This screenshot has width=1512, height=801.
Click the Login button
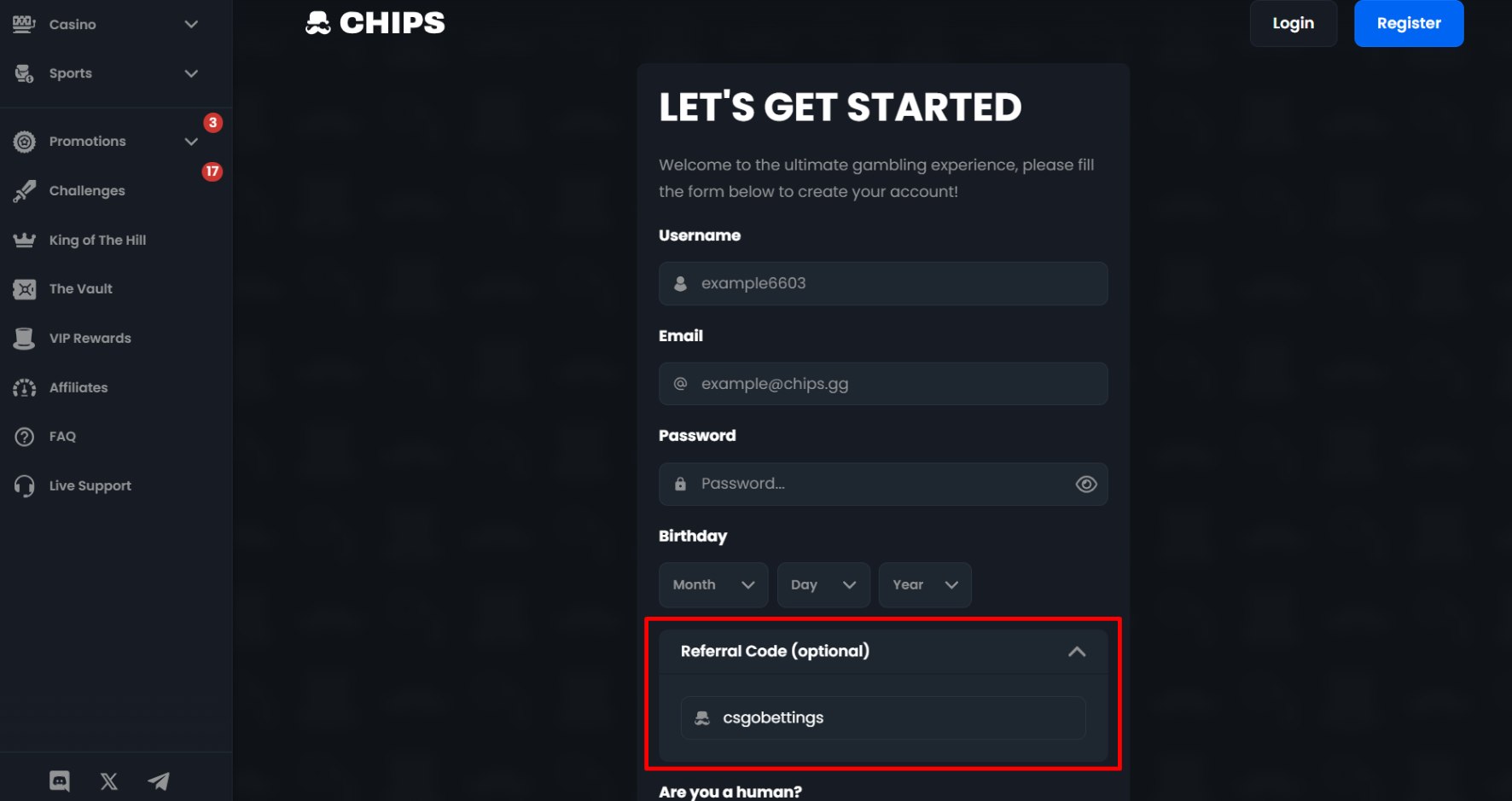[1293, 24]
